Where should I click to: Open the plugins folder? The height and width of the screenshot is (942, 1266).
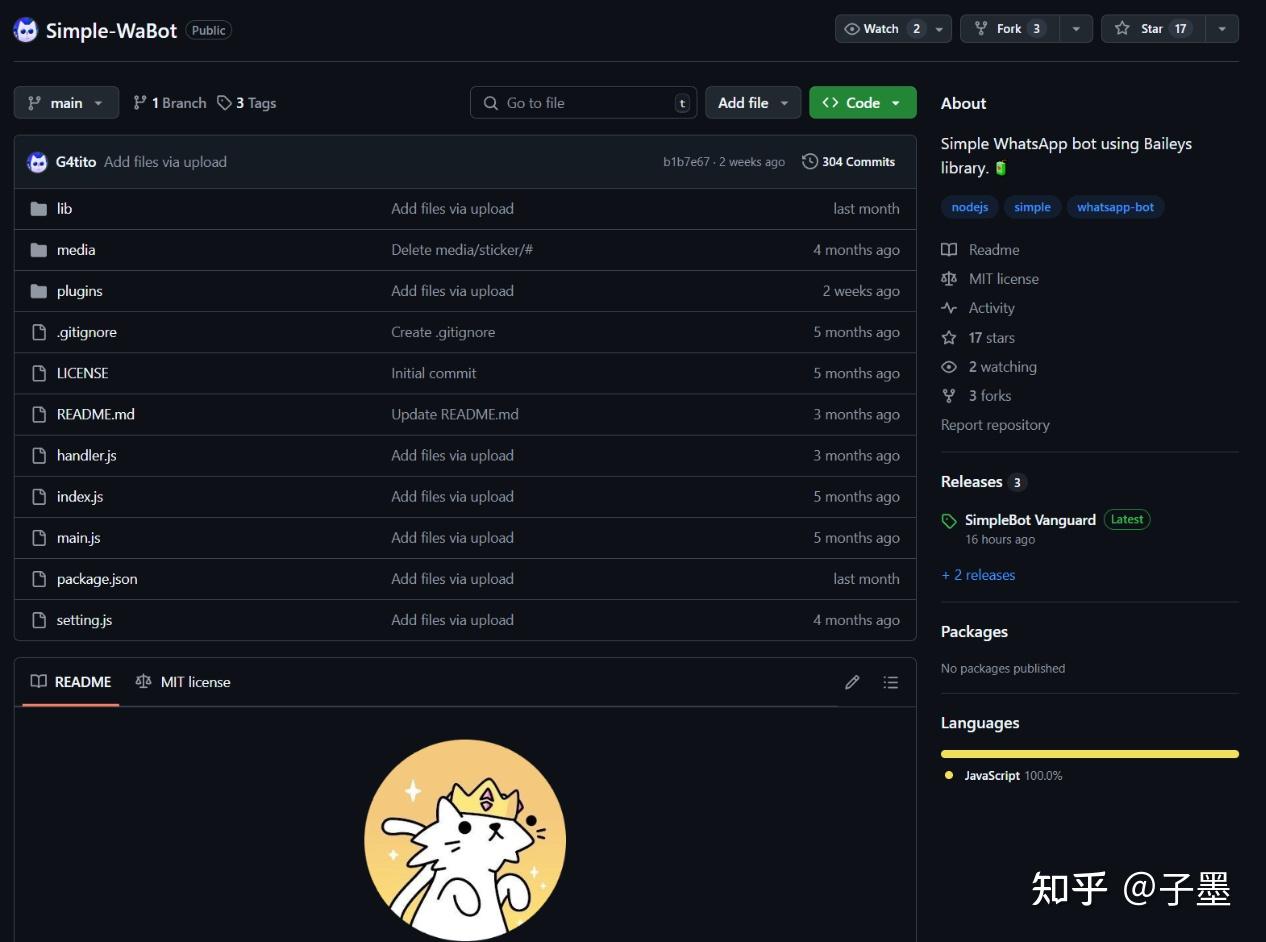80,291
